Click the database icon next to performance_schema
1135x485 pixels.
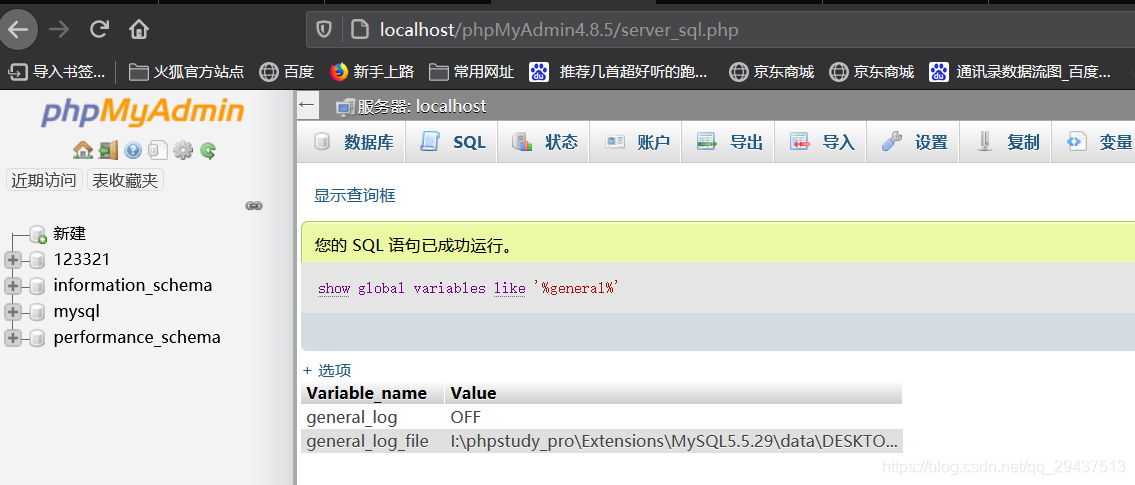tap(38, 338)
